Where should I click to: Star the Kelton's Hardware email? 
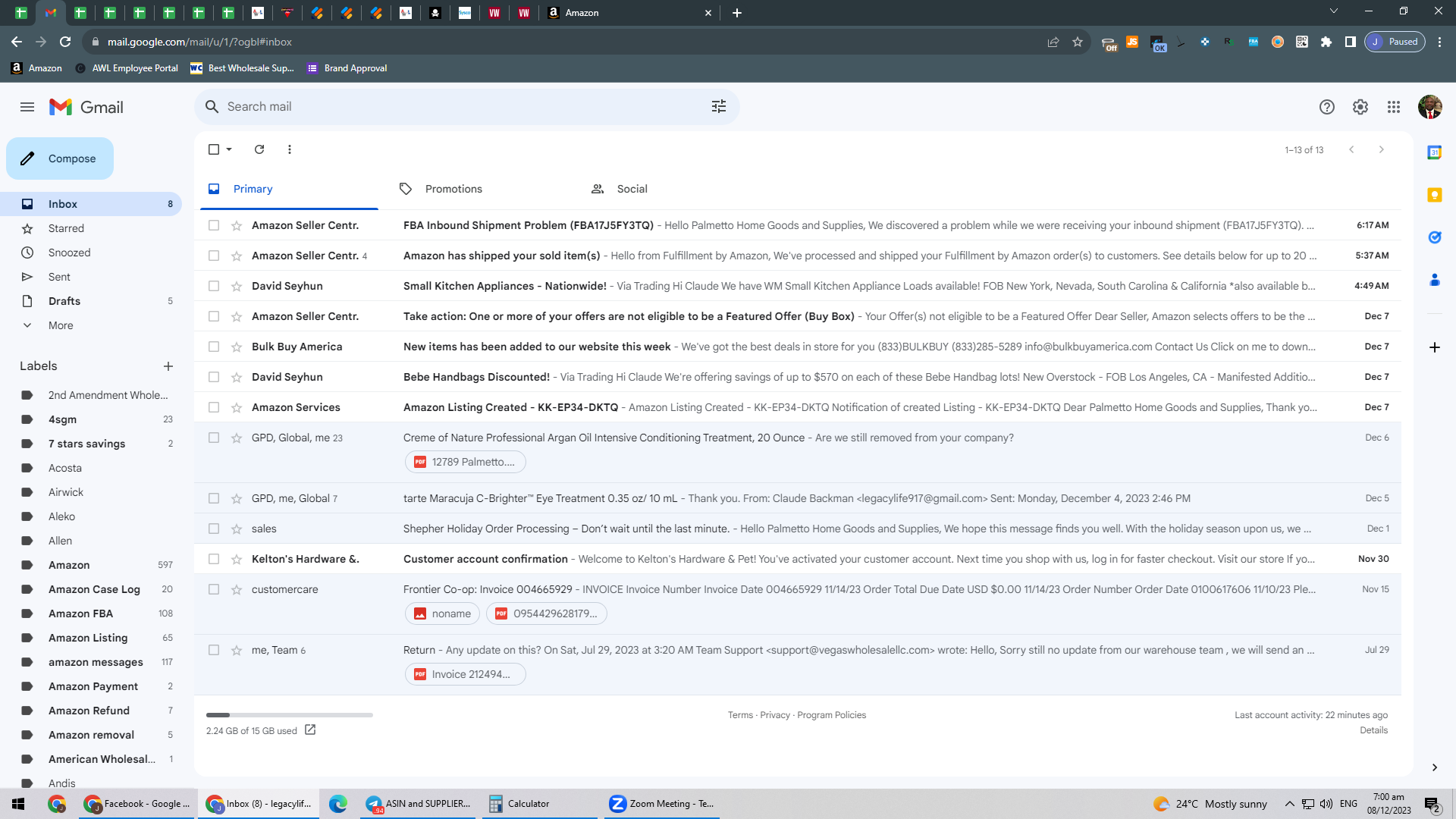tap(237, 559)
